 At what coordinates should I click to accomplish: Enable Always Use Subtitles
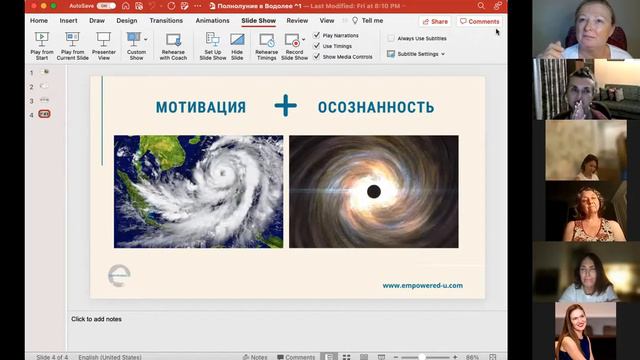[391, 38]
